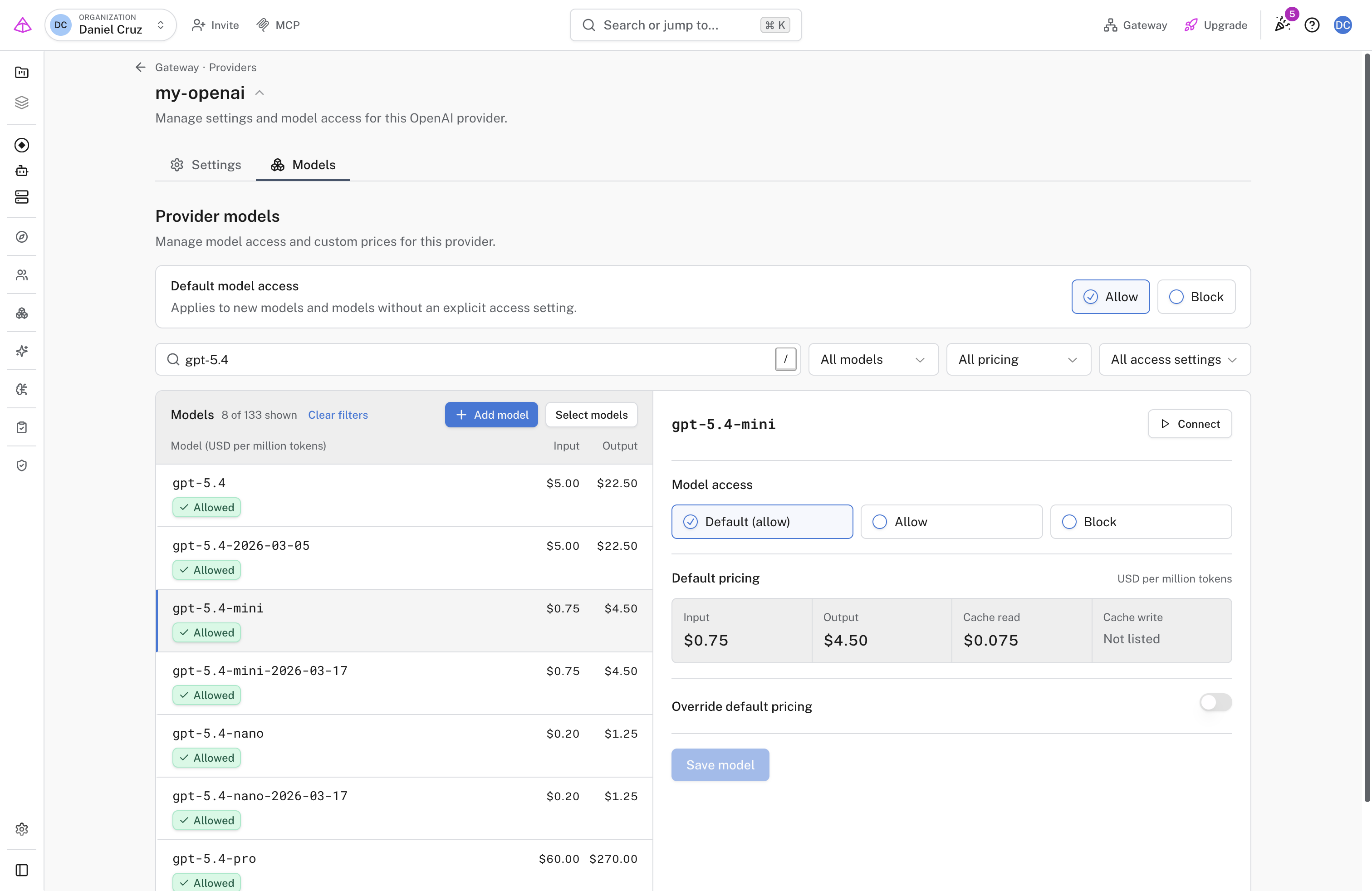The width and height of the screenshot is (1372, 891).
Task: Click the gpt-5.4 model search field
Action: coord(477,360)
